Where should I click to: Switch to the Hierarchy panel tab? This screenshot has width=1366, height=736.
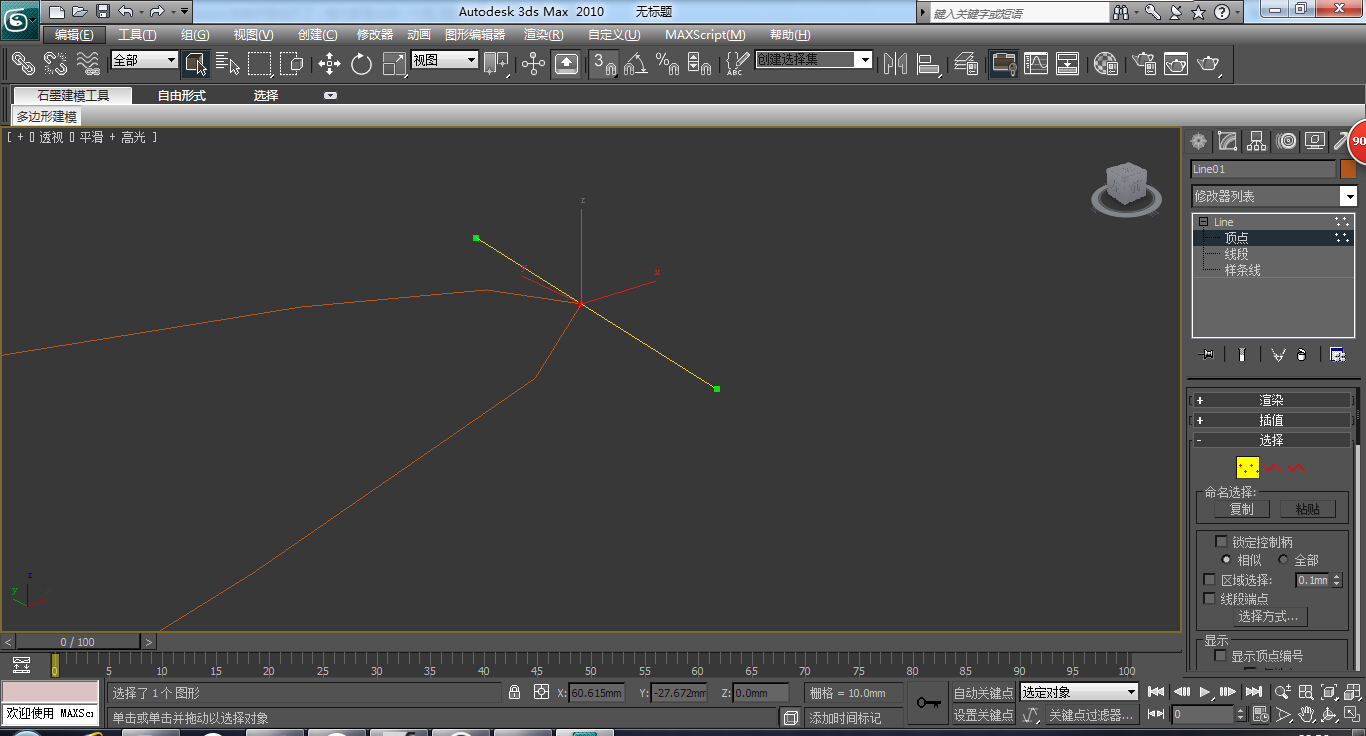point(1257,141)
